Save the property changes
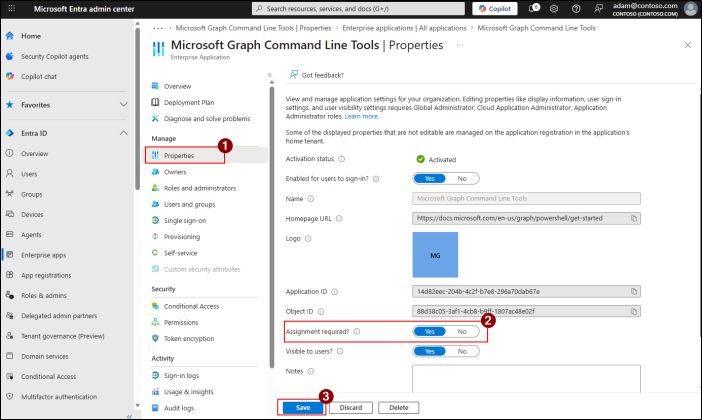 [x=303, y=408]
